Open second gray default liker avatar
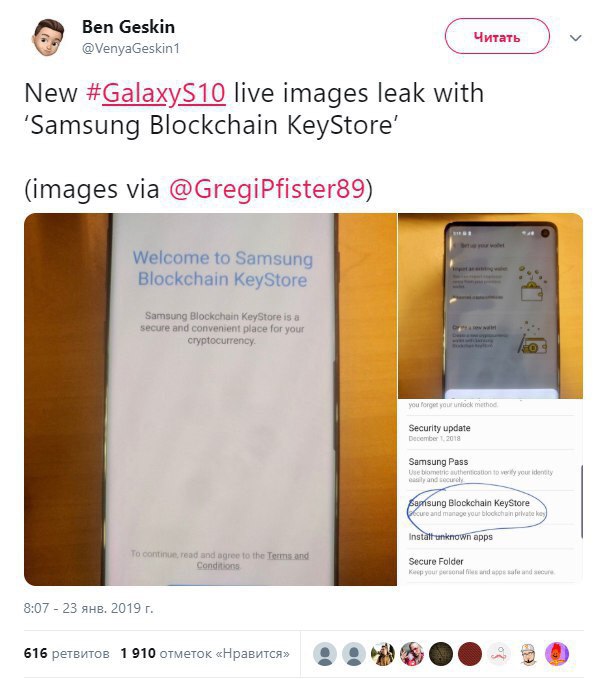The image size is (603, 679). pyautogui.click(x=354, y=654)
